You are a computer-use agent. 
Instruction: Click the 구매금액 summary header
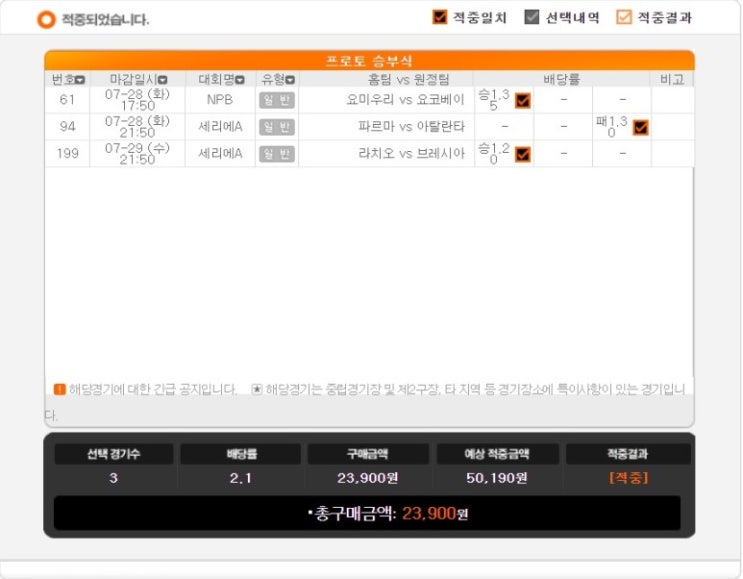[x=368, y=454]
